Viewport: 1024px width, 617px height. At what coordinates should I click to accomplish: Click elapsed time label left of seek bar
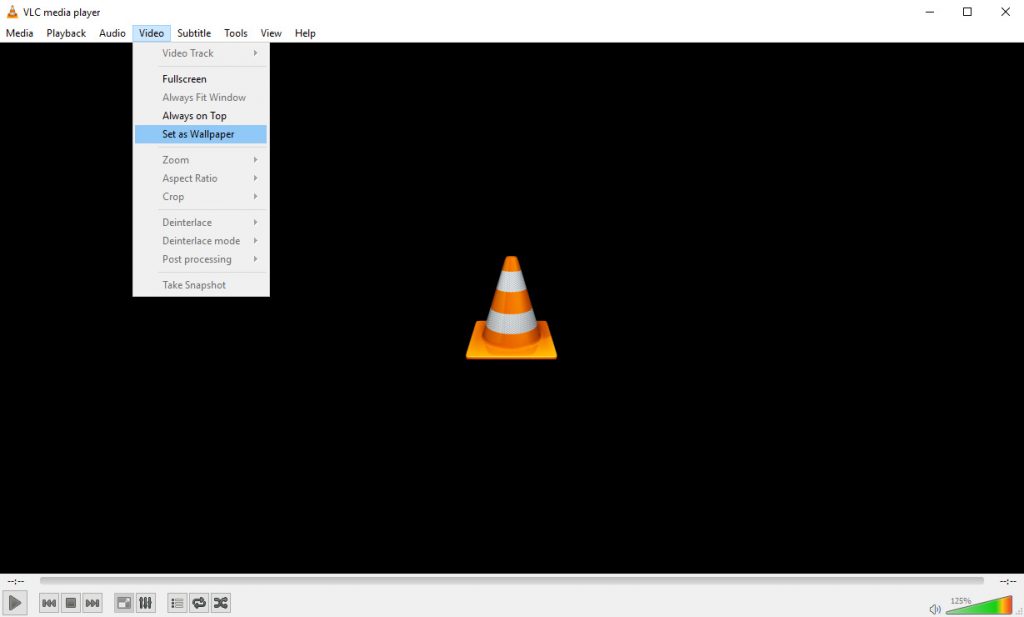(16, 581)
